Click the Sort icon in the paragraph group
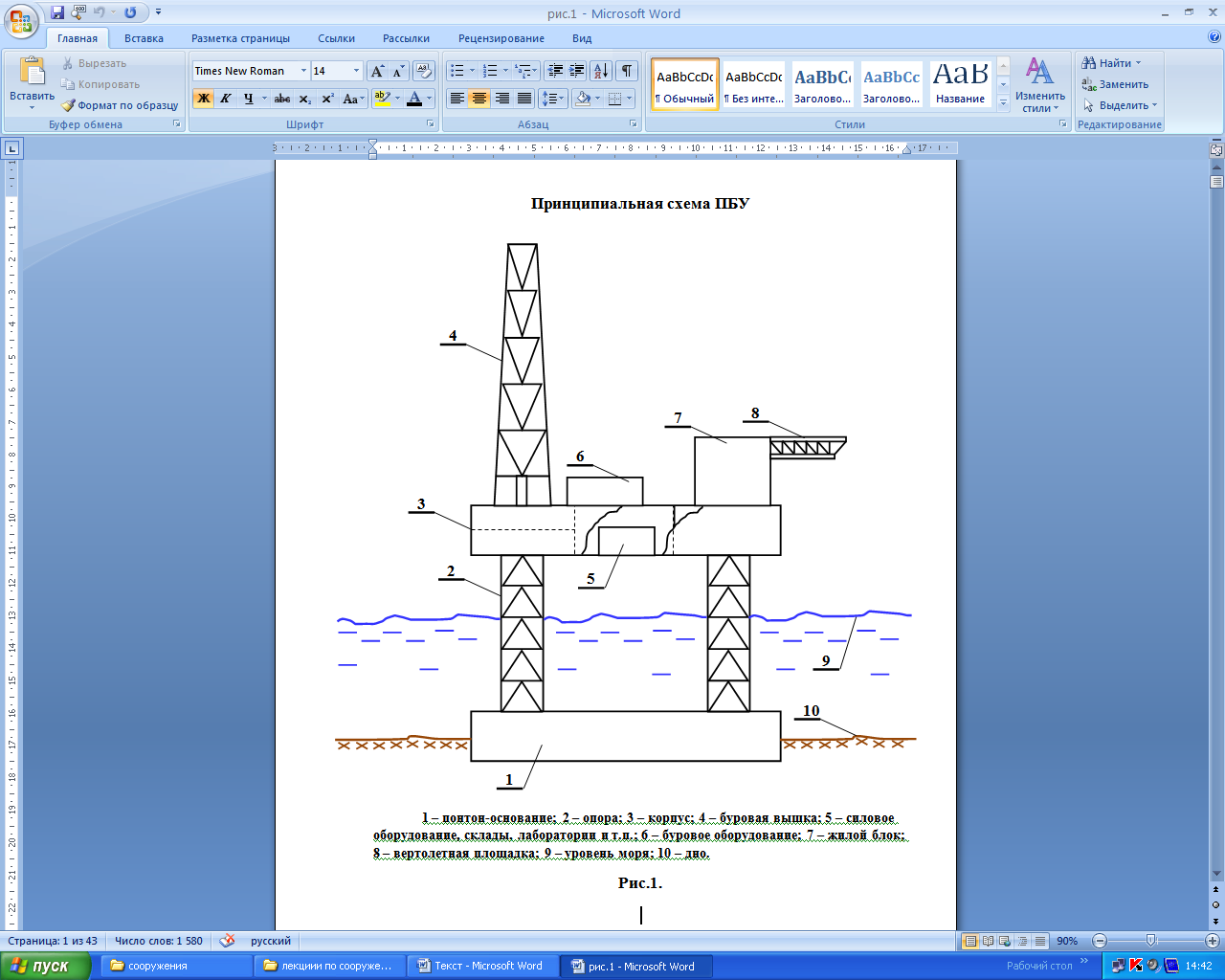The image size is (1225, 980). tap(601, 71)
